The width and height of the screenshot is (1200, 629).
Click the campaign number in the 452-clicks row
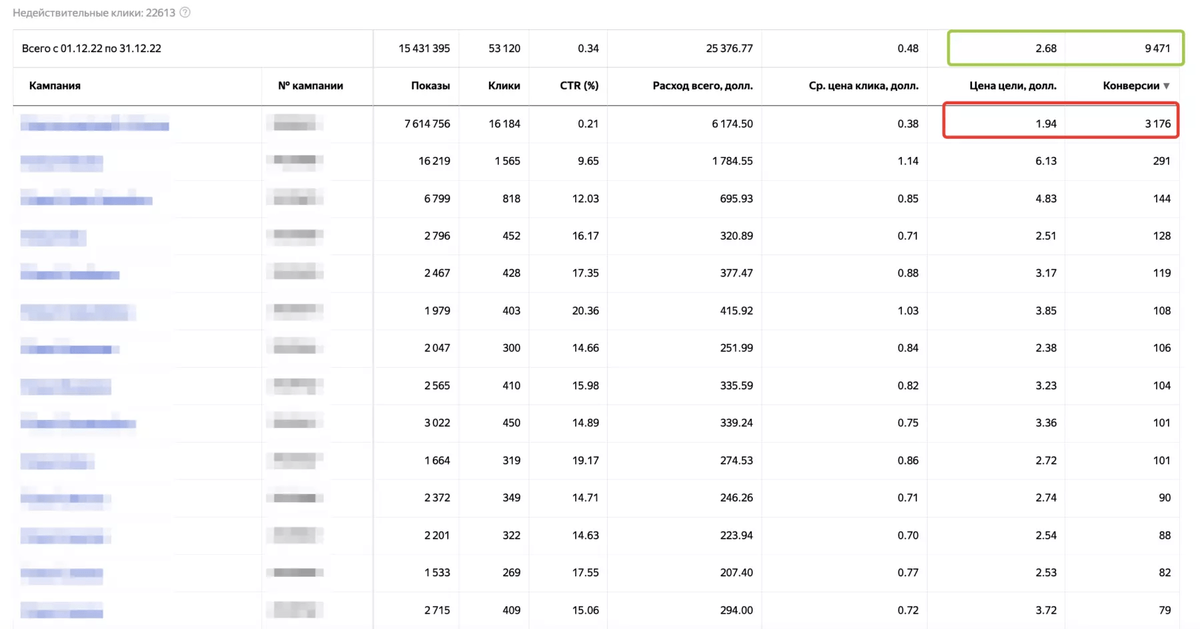coord(297,237)
